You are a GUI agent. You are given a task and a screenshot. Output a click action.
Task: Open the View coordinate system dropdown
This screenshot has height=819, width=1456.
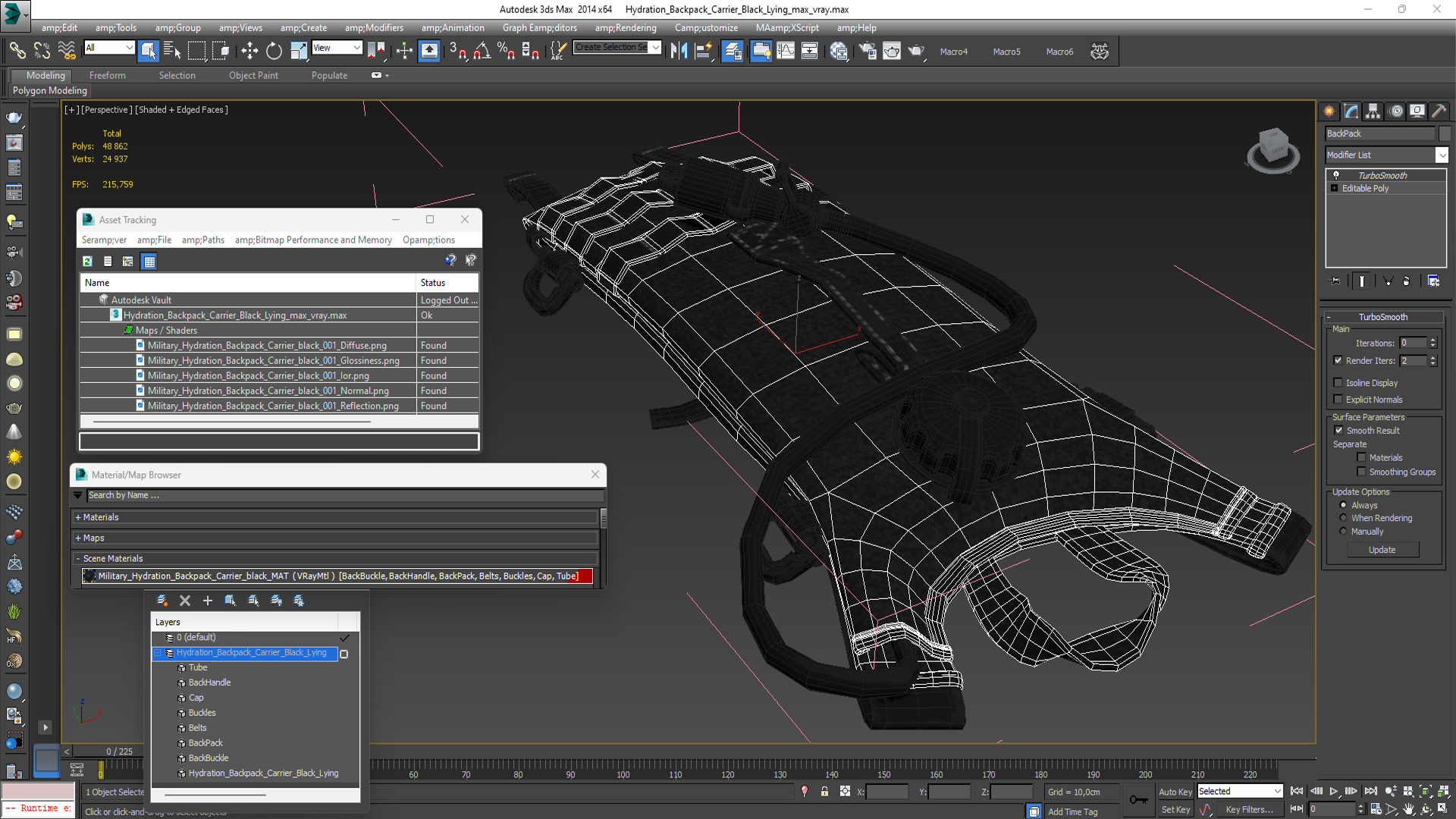click(x=337, y=48)
